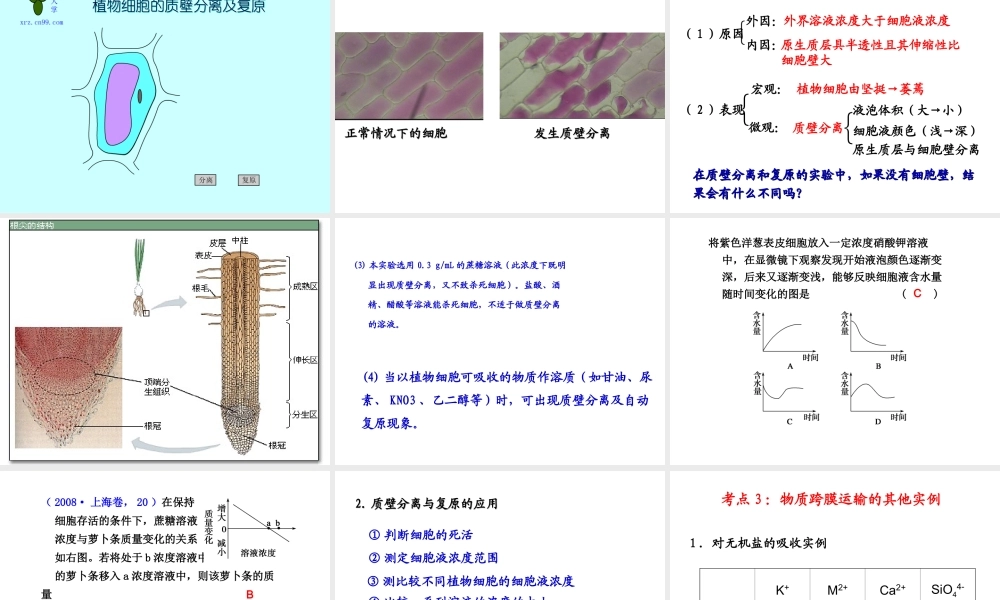This screenshot has height=600, width=1000.
Task: Click the 皮层 label atop the root
Action: click(217, 243)
